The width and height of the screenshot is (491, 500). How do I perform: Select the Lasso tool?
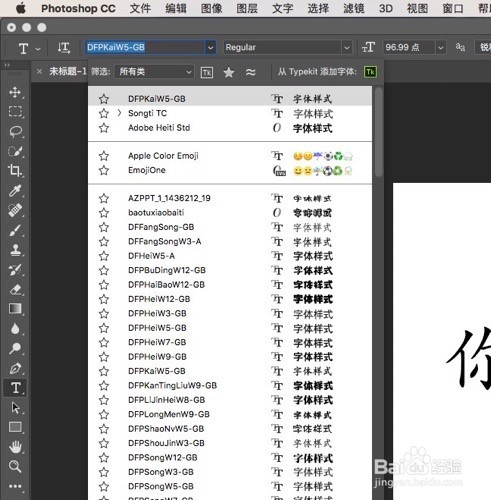15,132
